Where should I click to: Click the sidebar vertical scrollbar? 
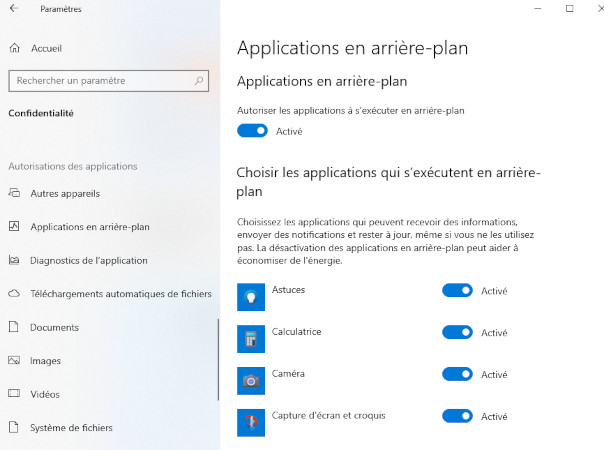[218, 359]
